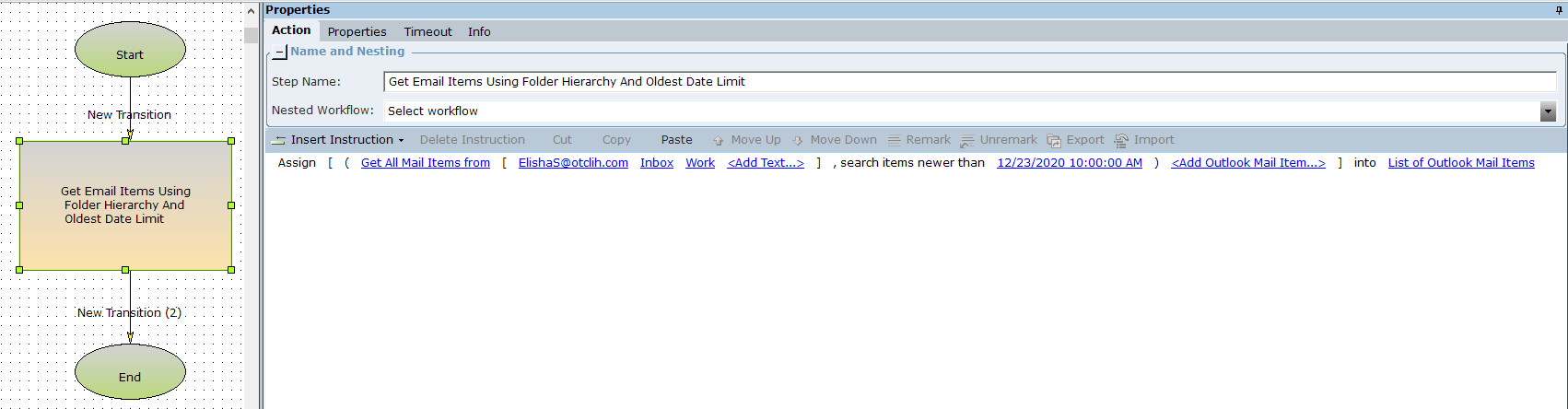Click the Insert Instruction icon
Viewport: 1568px width, 409px height.
278,140
